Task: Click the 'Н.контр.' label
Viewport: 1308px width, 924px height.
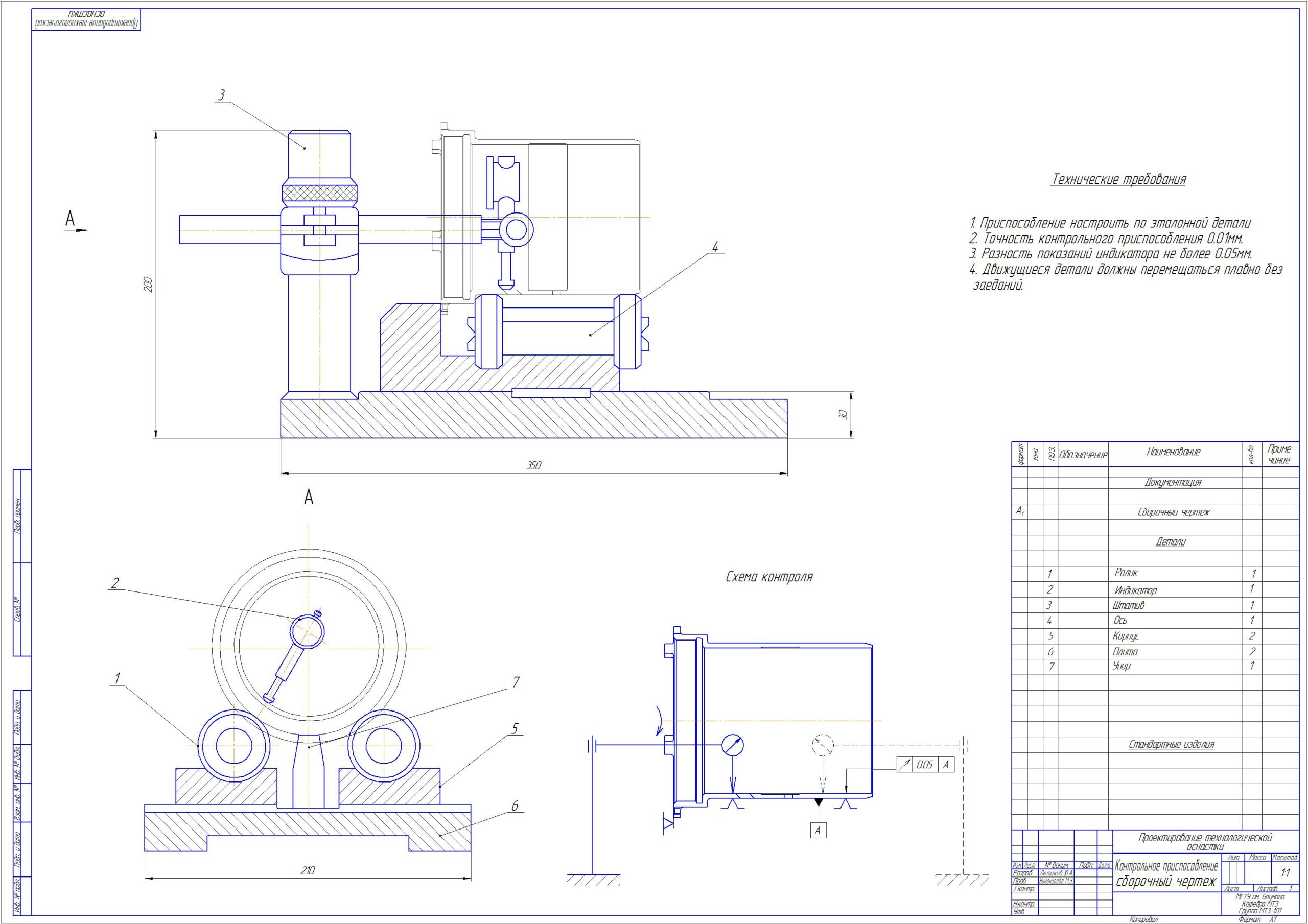Action: click(x=1024, y=904)
